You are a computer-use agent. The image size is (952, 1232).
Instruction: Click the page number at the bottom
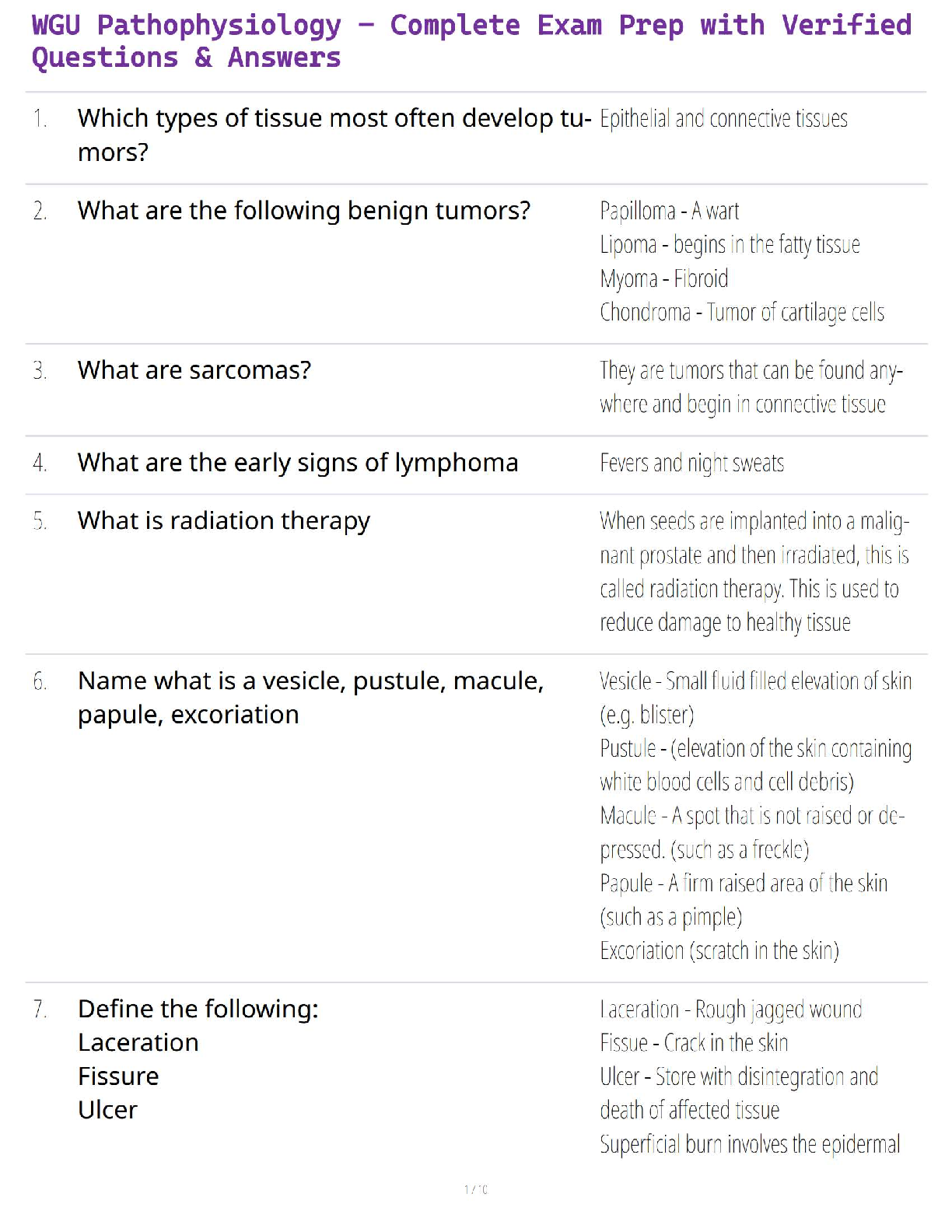[x=476, y=1189]
